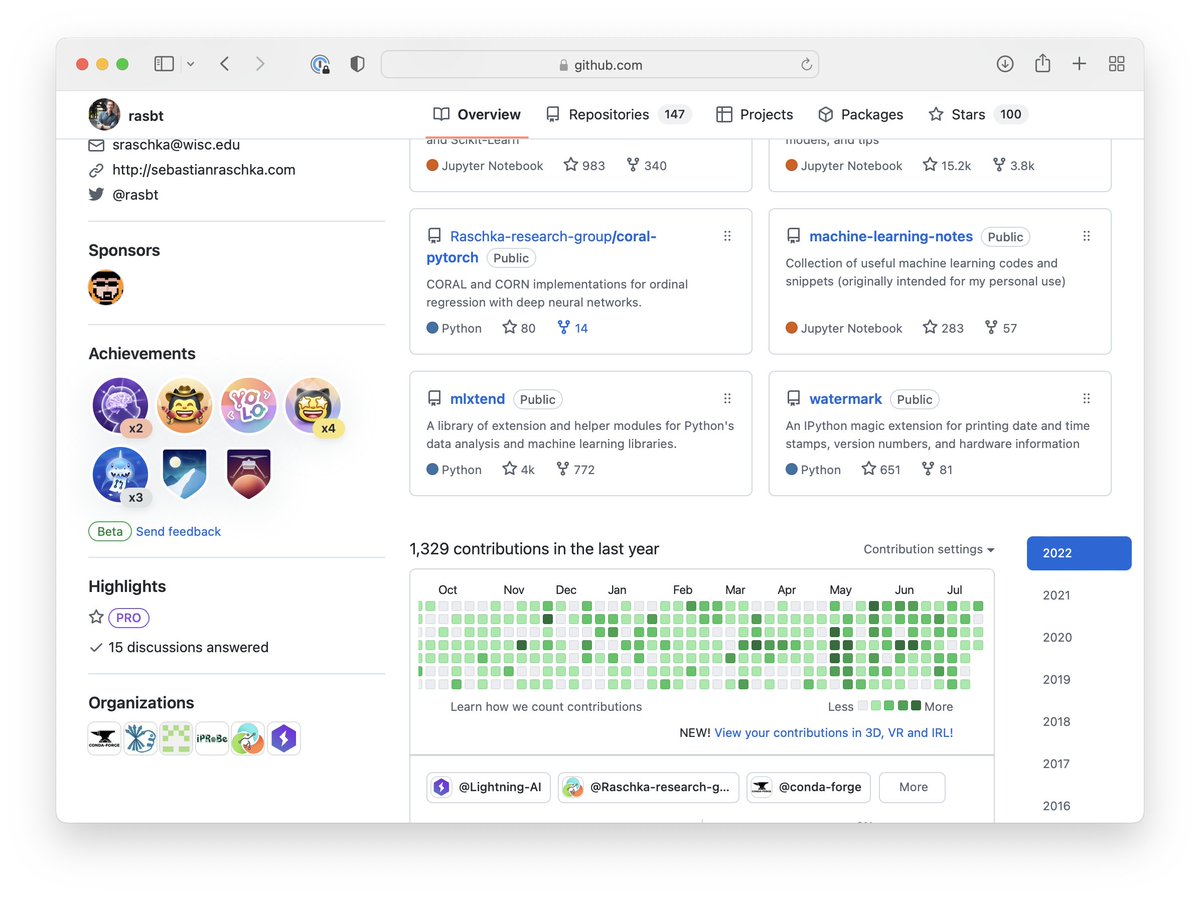View the 80 stargazers of coral-pytorch
This screenshot has width=1200, height=897.
tap(519, 327)
